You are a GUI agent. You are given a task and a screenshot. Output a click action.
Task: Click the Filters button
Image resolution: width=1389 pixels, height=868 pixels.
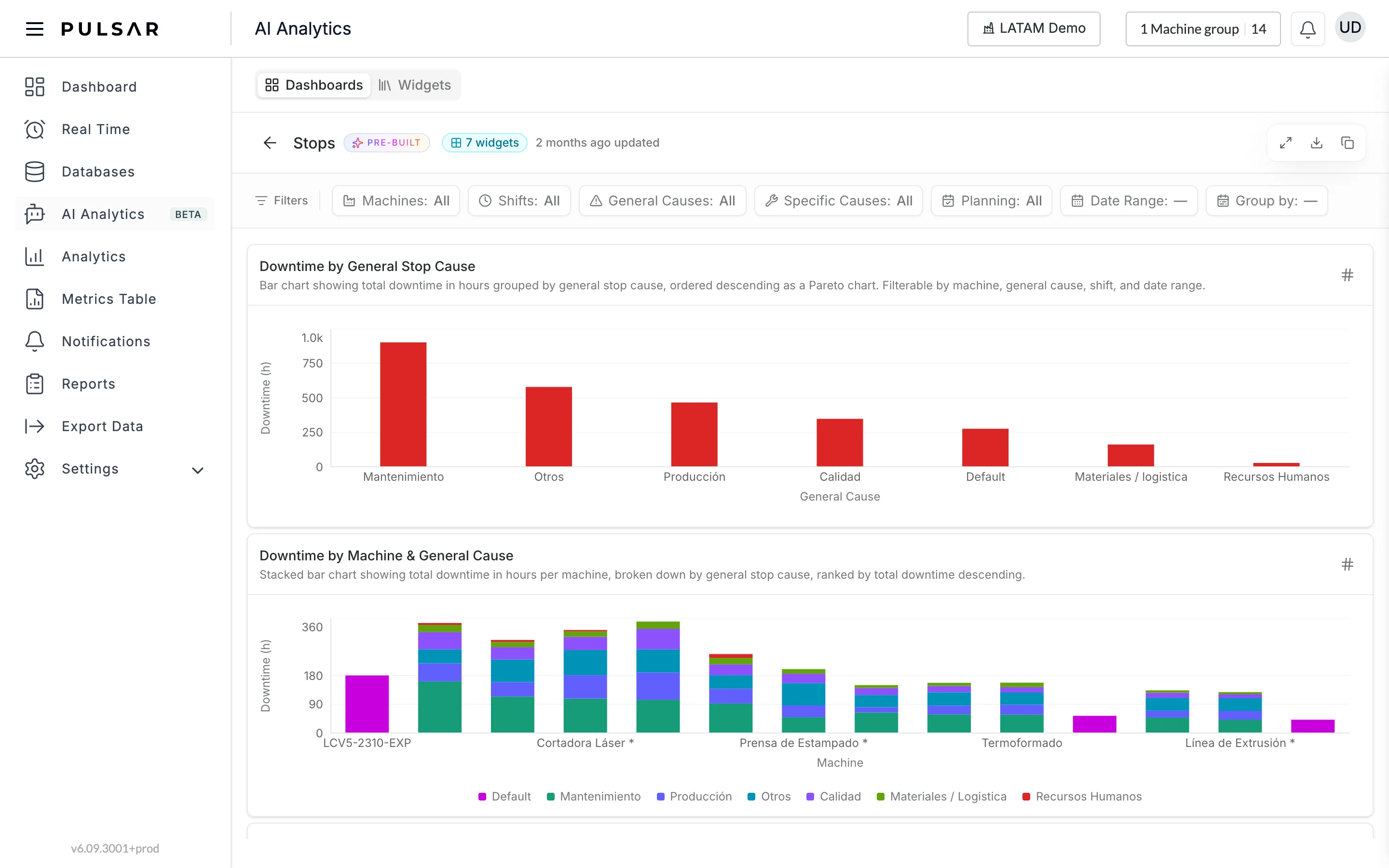coord(282,200)
